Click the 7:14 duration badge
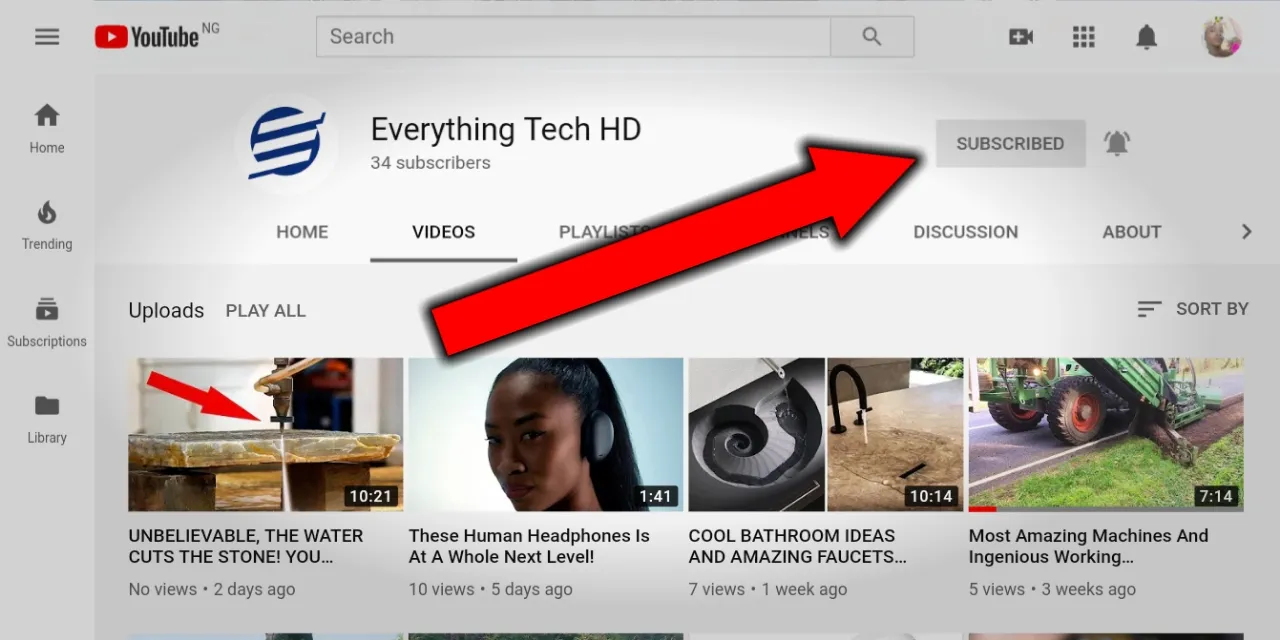The height and width of the screenshot is (640, 1280). (1215, 496)
